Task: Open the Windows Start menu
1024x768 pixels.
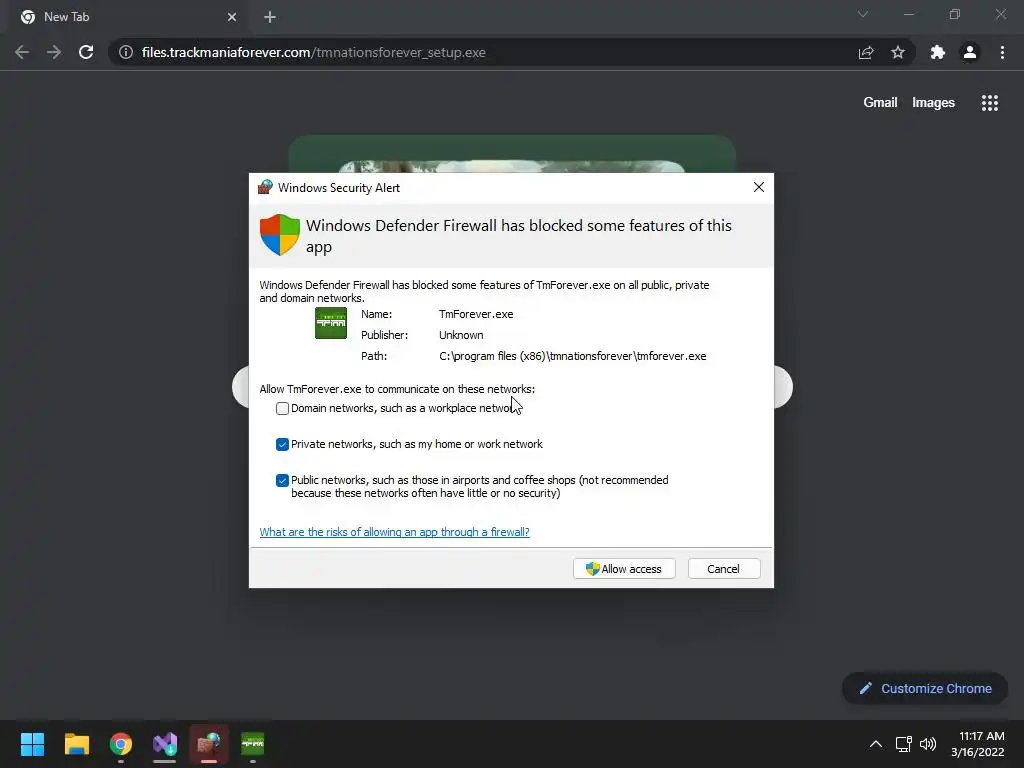Action: [33, 744]
